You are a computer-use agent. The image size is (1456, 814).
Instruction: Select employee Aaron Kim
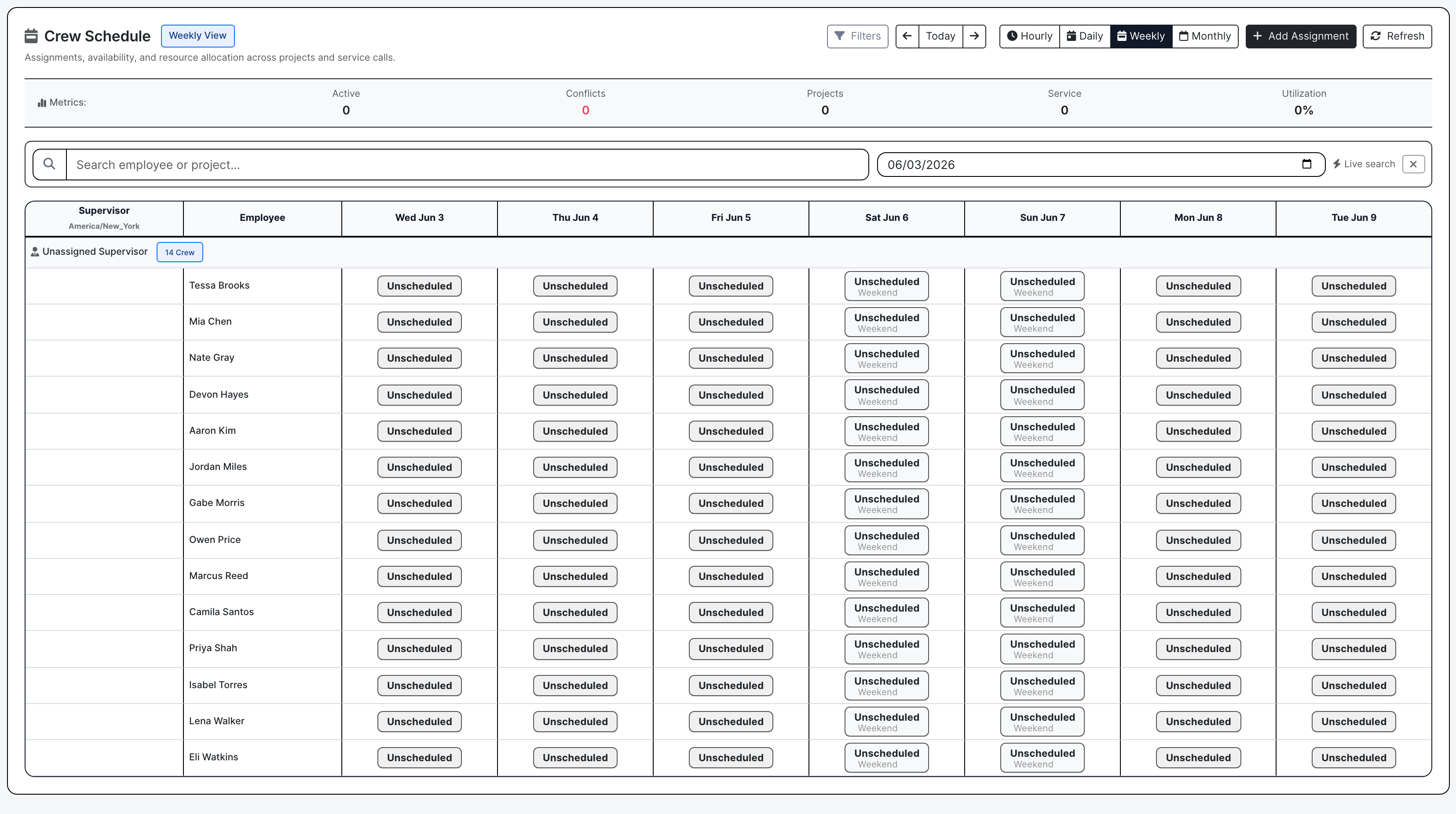click(212, 431)
